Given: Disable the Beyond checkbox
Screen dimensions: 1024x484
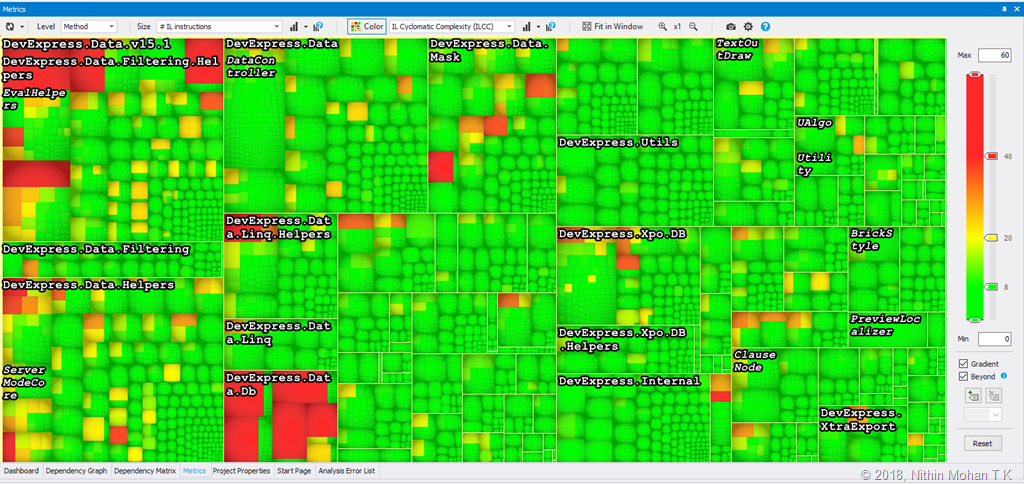Looking at the screenshot, I should click(963, 377).
